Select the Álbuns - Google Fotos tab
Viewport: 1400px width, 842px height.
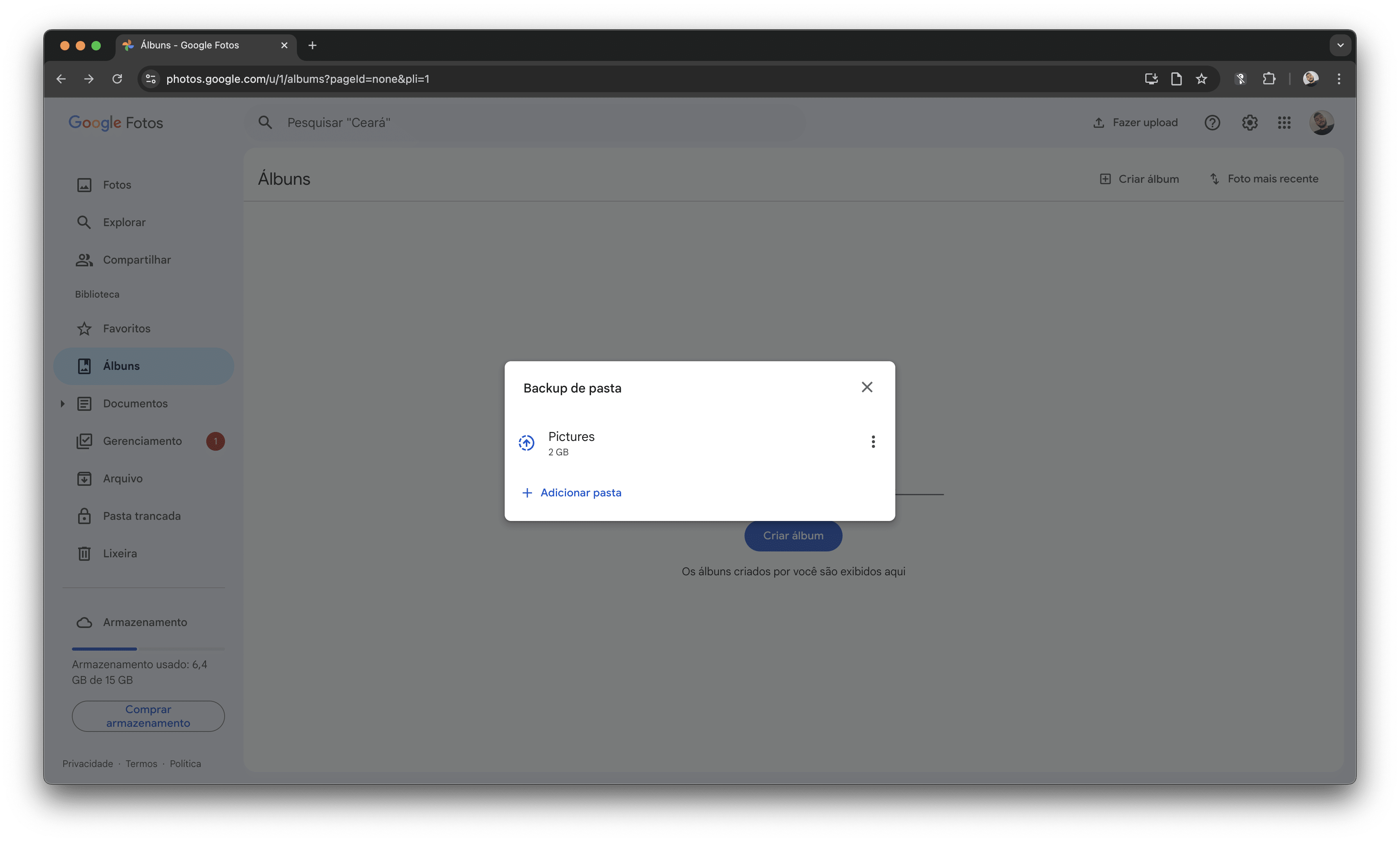[x=206, y=45]
